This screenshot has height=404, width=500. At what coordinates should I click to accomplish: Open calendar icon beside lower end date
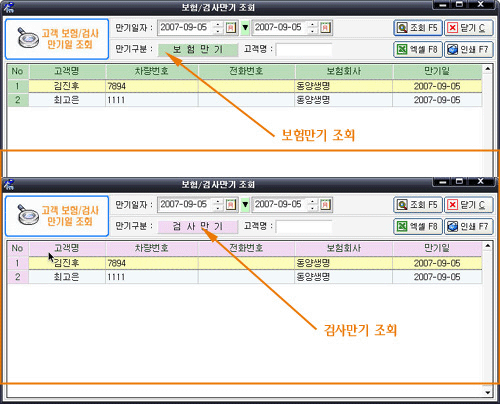(x=325, y=205)
